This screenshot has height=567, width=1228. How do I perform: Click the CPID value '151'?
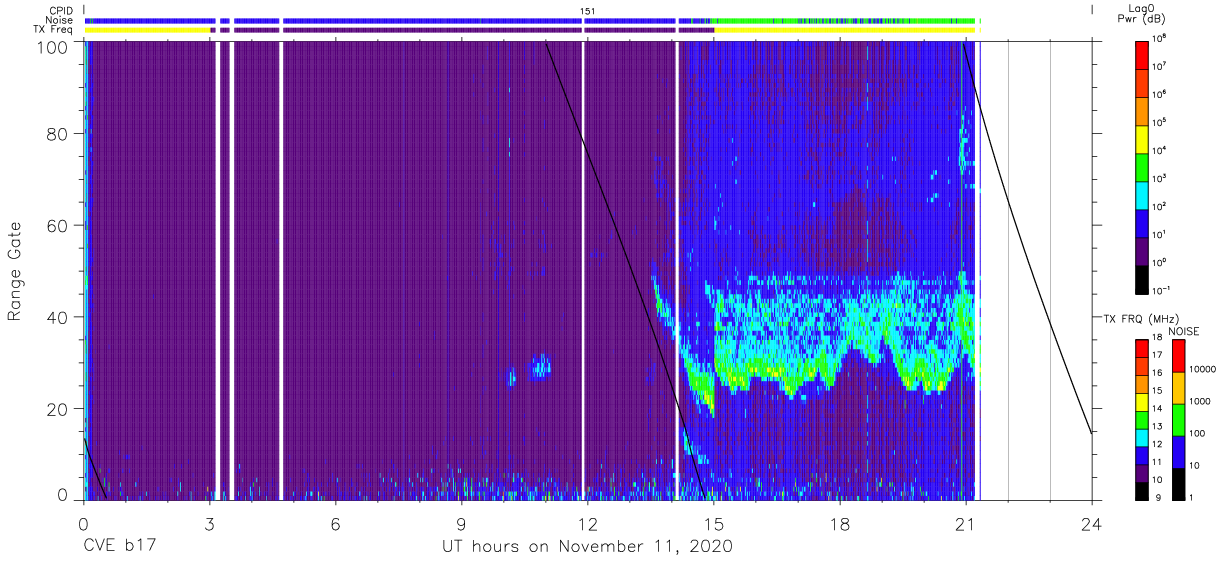pos(588,10)
